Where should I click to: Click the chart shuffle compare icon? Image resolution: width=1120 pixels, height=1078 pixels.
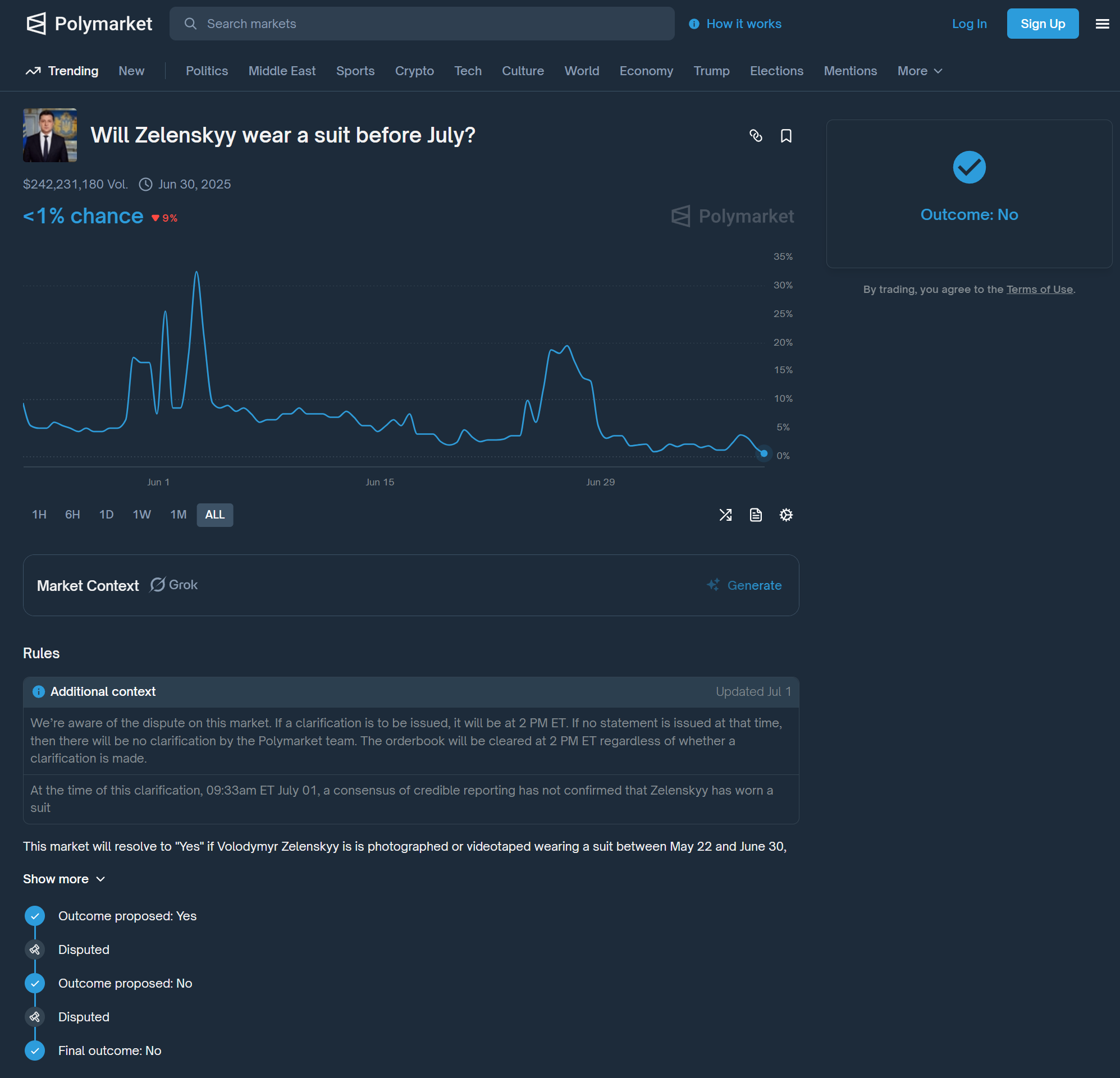point(725,515)
